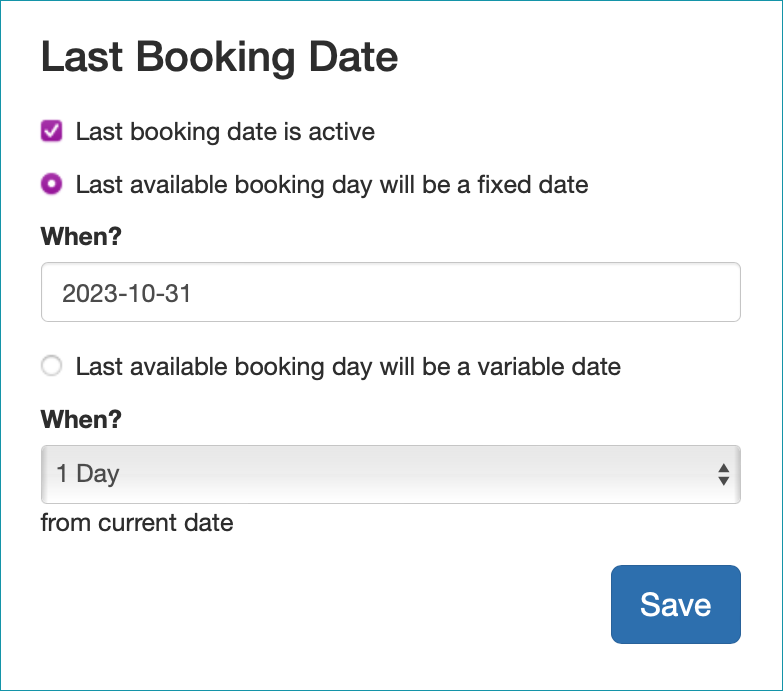Click the 'Last booking date is active' label
The height and width of the screenshot is (691, 783).
(x=225, y=132)
